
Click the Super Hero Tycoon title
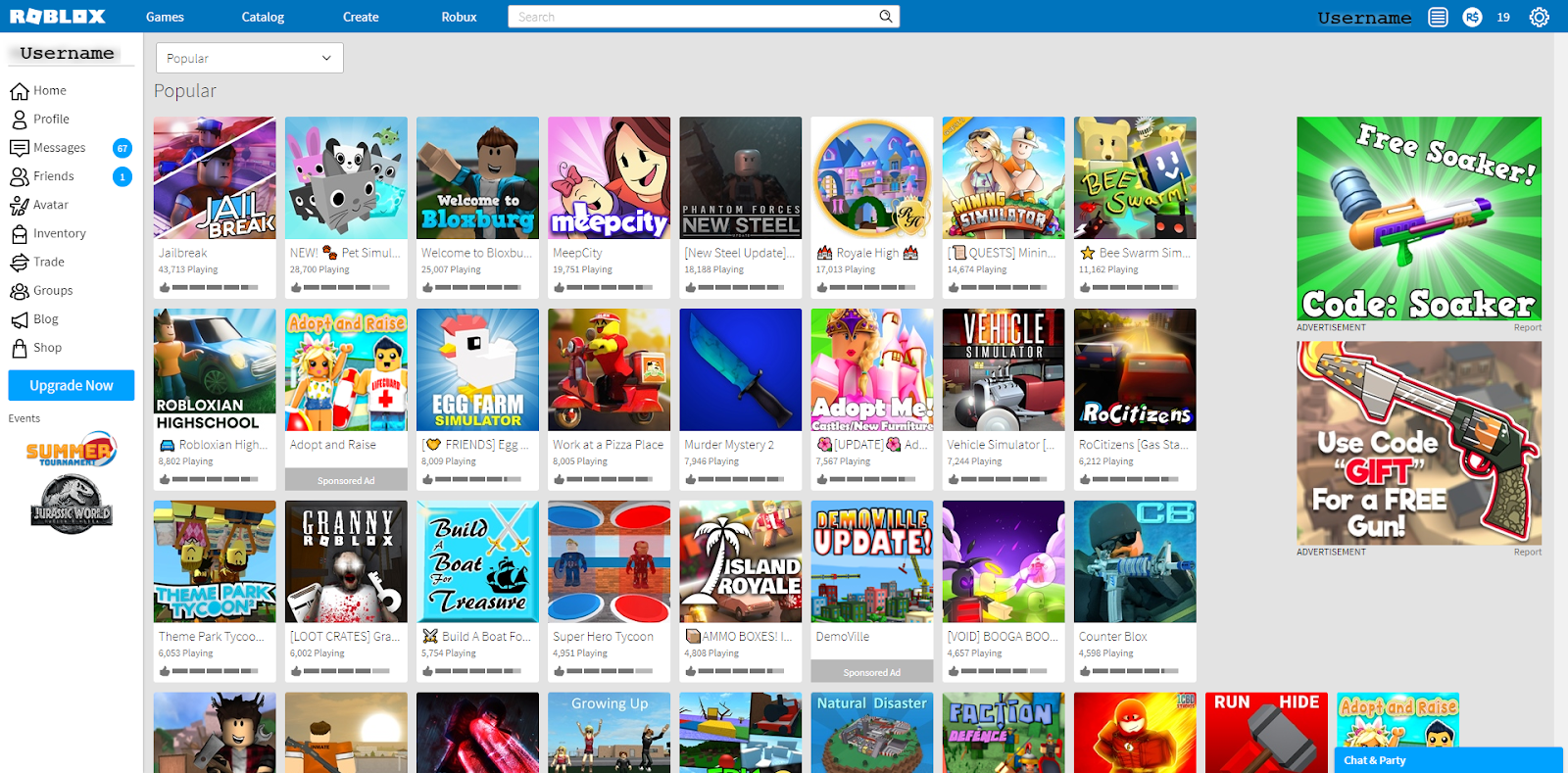(603, 637)
